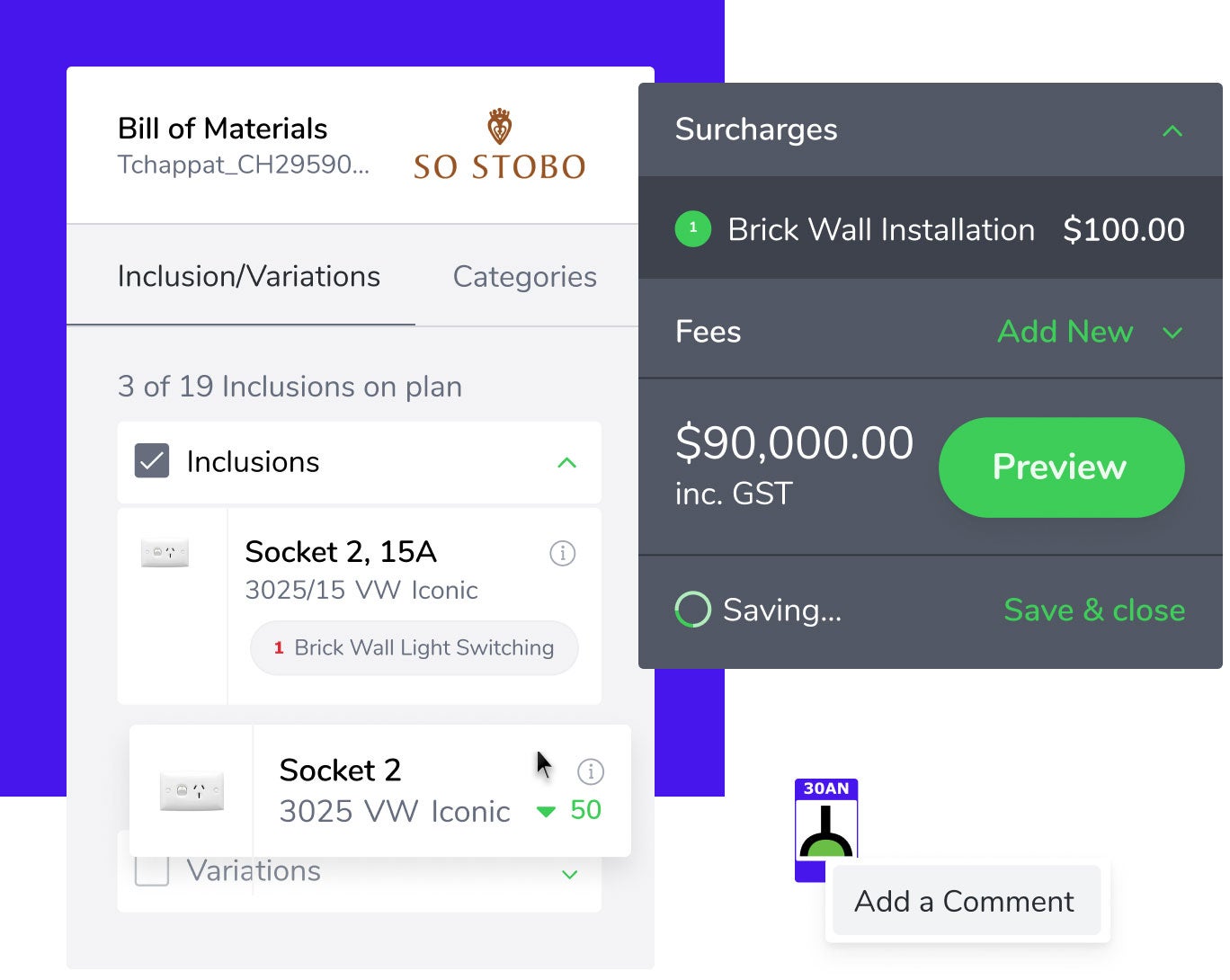Uncheck the Inclusions checkbox
This screenshot has height=980, width=1230.
(152, 461)
